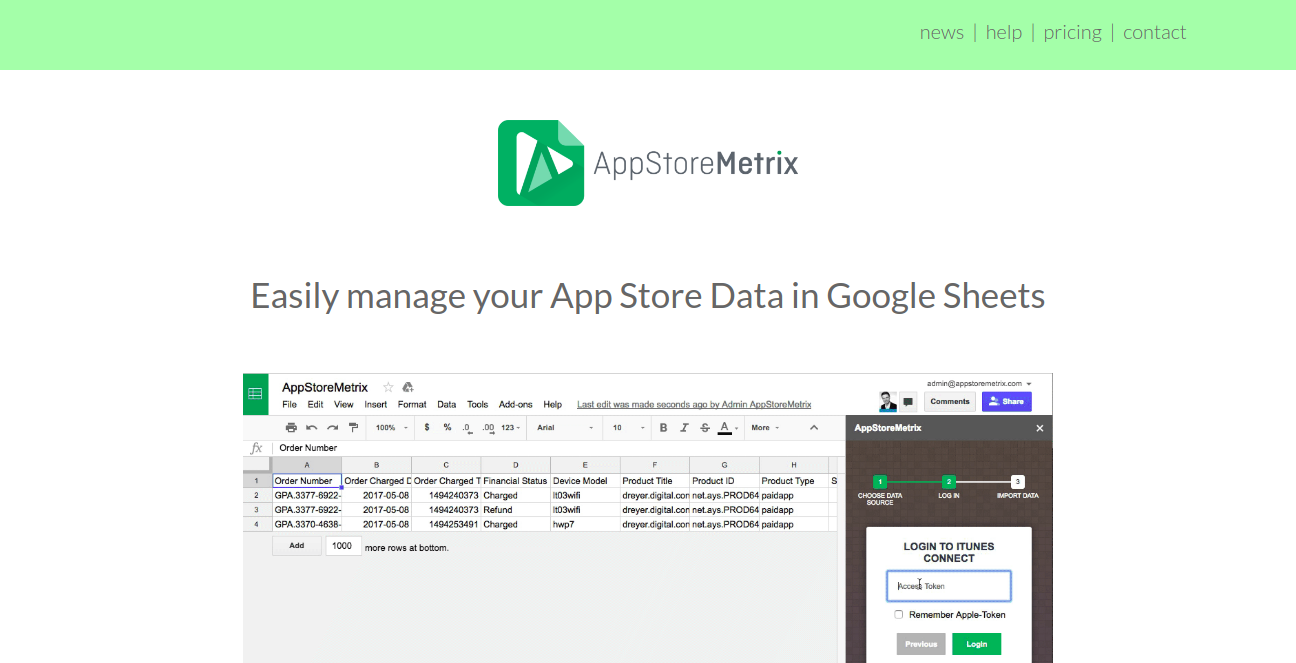
Task: Open the Arial font dropdown
Action: coord(565,428)
